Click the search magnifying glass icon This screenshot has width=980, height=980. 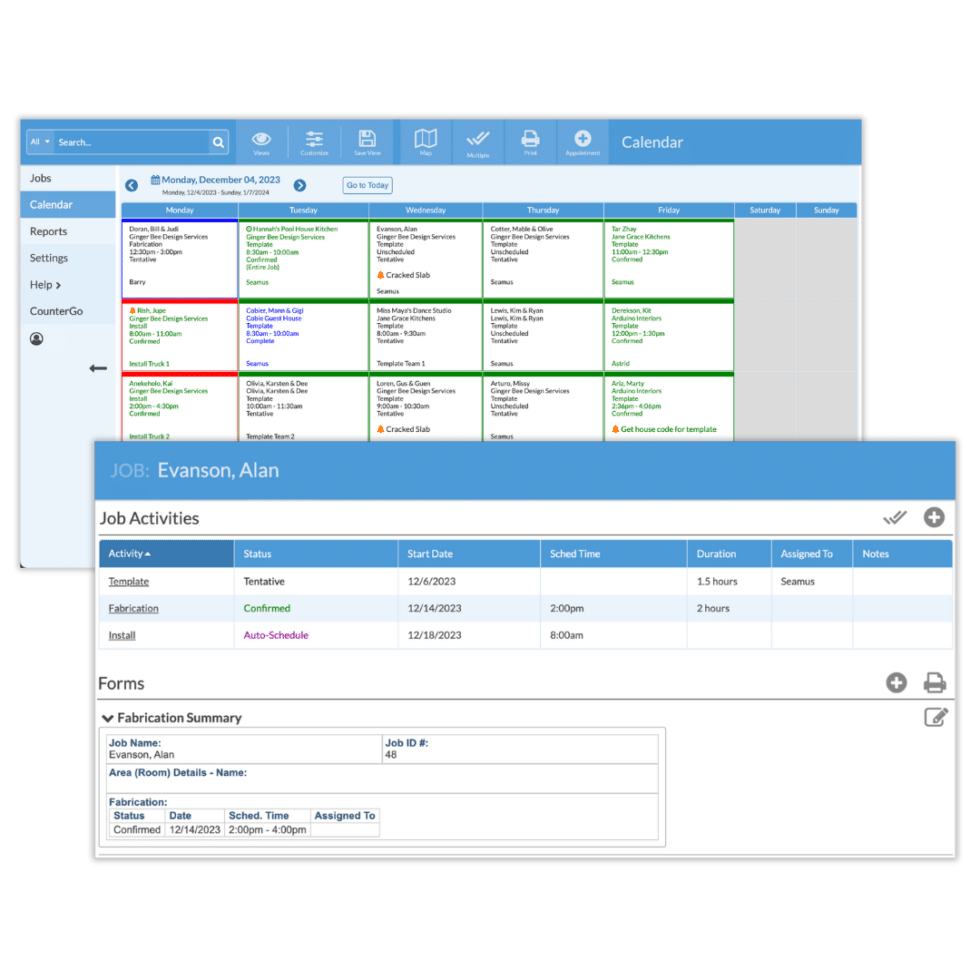pos(218,143)
